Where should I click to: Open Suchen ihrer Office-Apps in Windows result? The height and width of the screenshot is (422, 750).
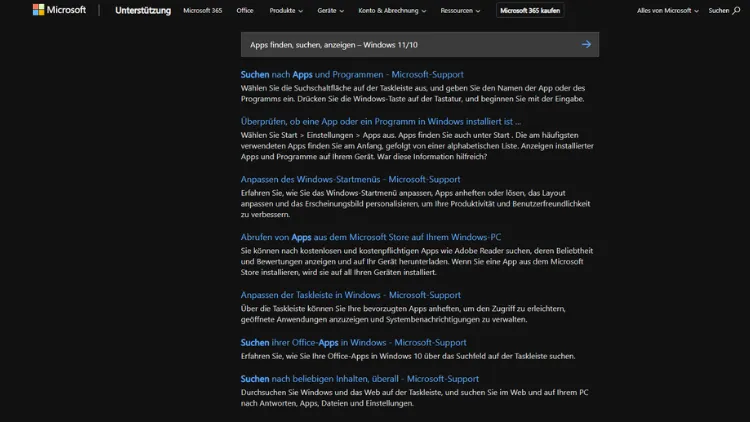tap(353, 343)
